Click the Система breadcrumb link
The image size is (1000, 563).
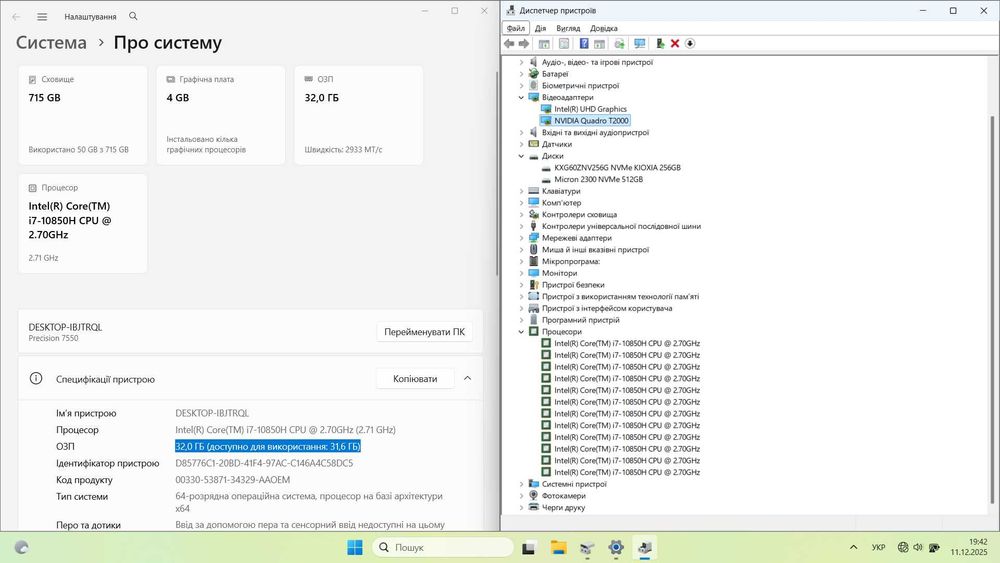pyautogui.click(x=51, y=43)
